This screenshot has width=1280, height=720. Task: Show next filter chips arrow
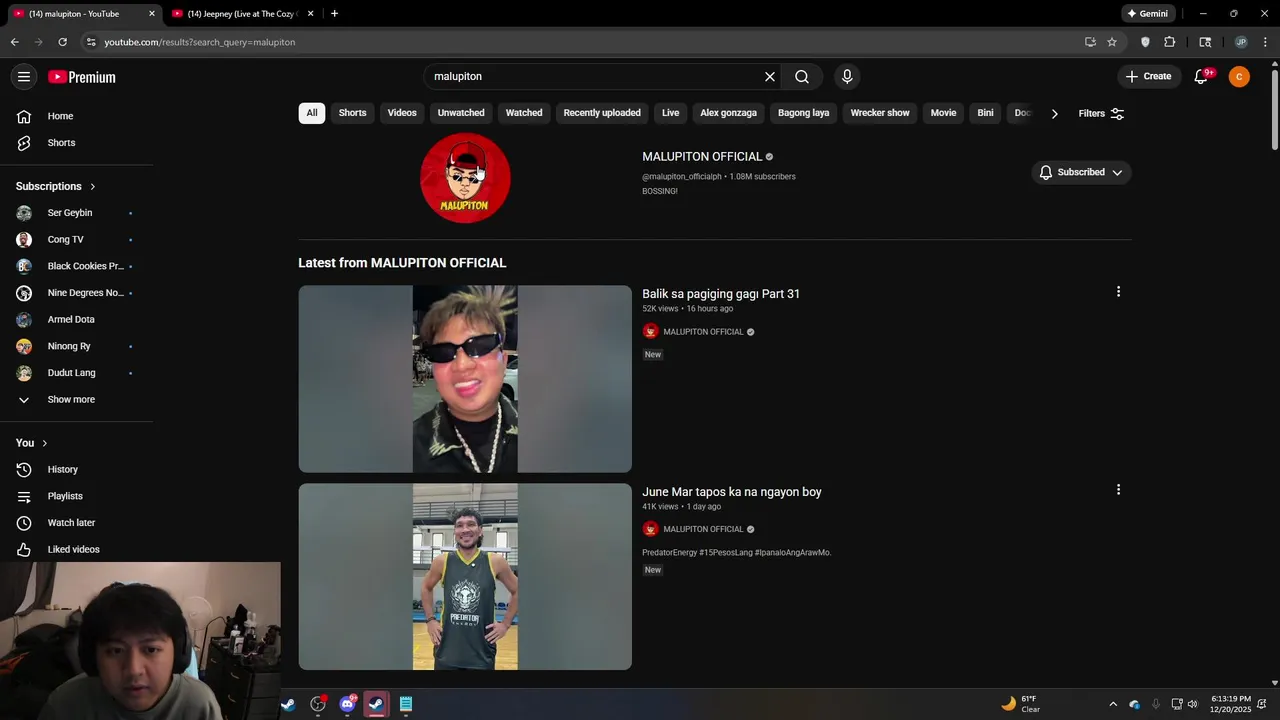tap(1054, 114)
